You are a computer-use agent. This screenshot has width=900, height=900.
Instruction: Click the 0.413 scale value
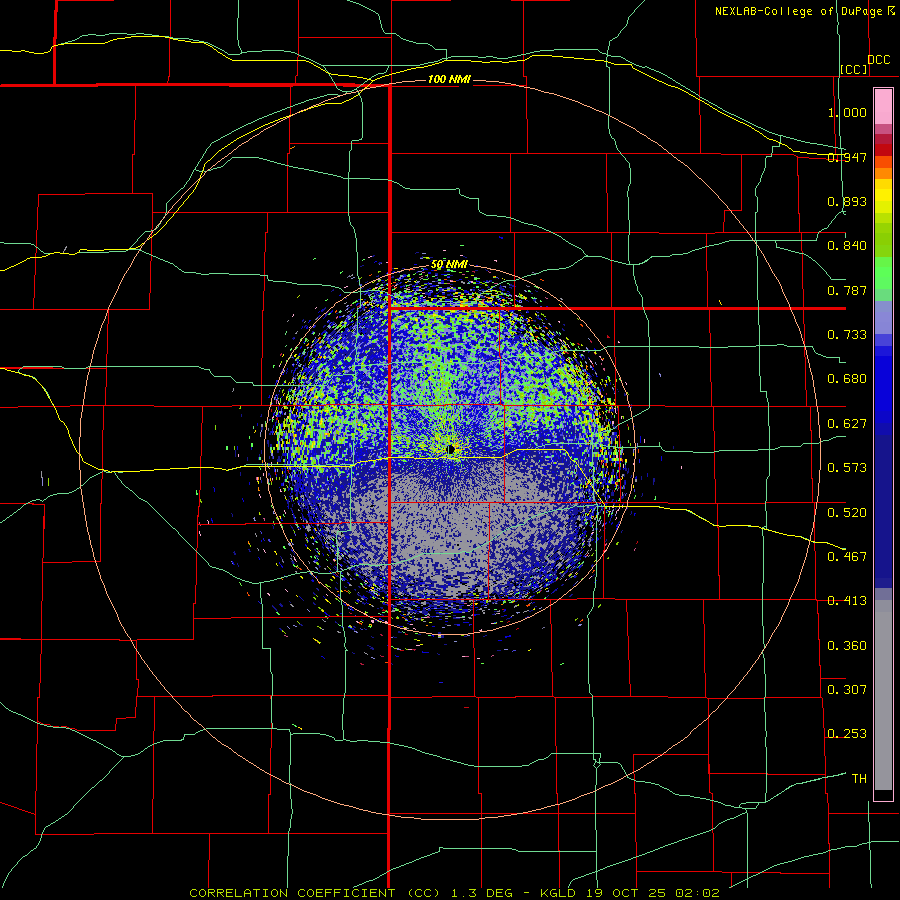[847, 601]
